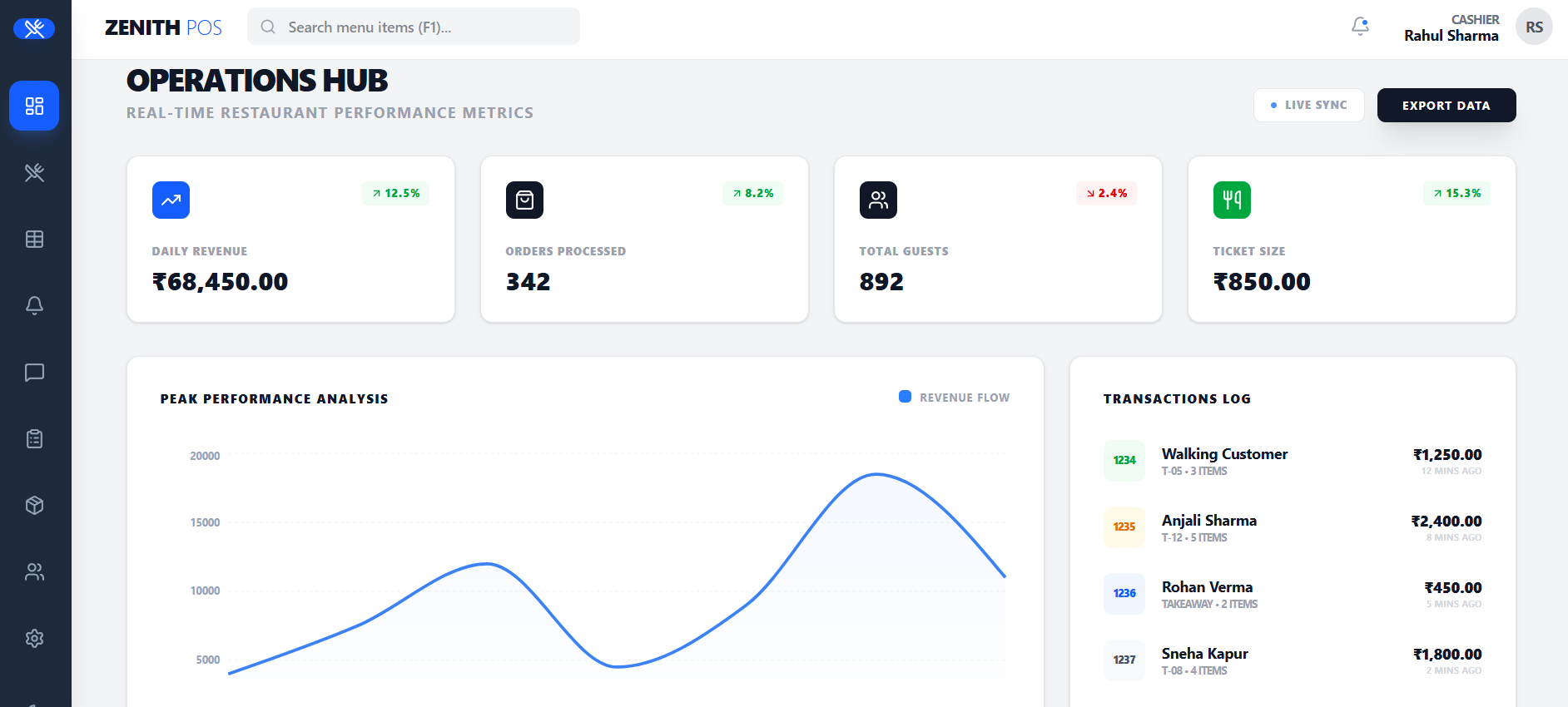Click the Transactions Log heading
Viewport: 1568px width, 707px height.
pyautogui.click(x=1177, y=399)
